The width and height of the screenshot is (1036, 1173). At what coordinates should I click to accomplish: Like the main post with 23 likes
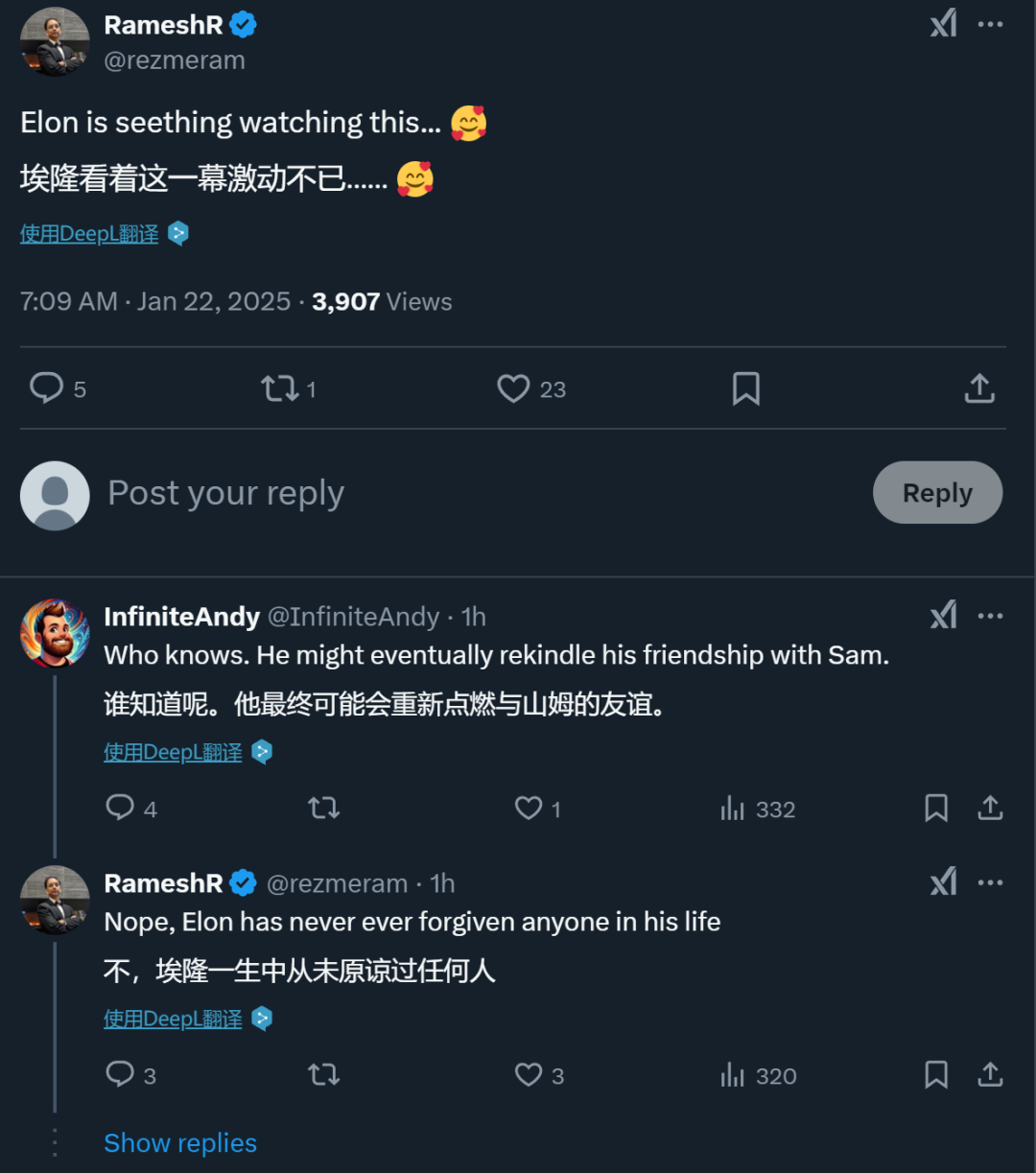[x=531, y=388]
